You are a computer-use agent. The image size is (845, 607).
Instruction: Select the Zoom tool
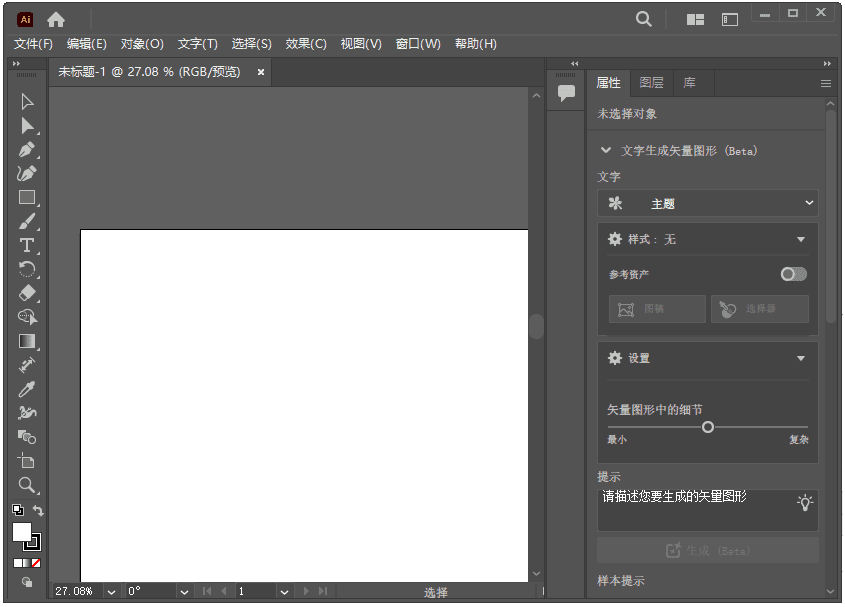point(28,486)
